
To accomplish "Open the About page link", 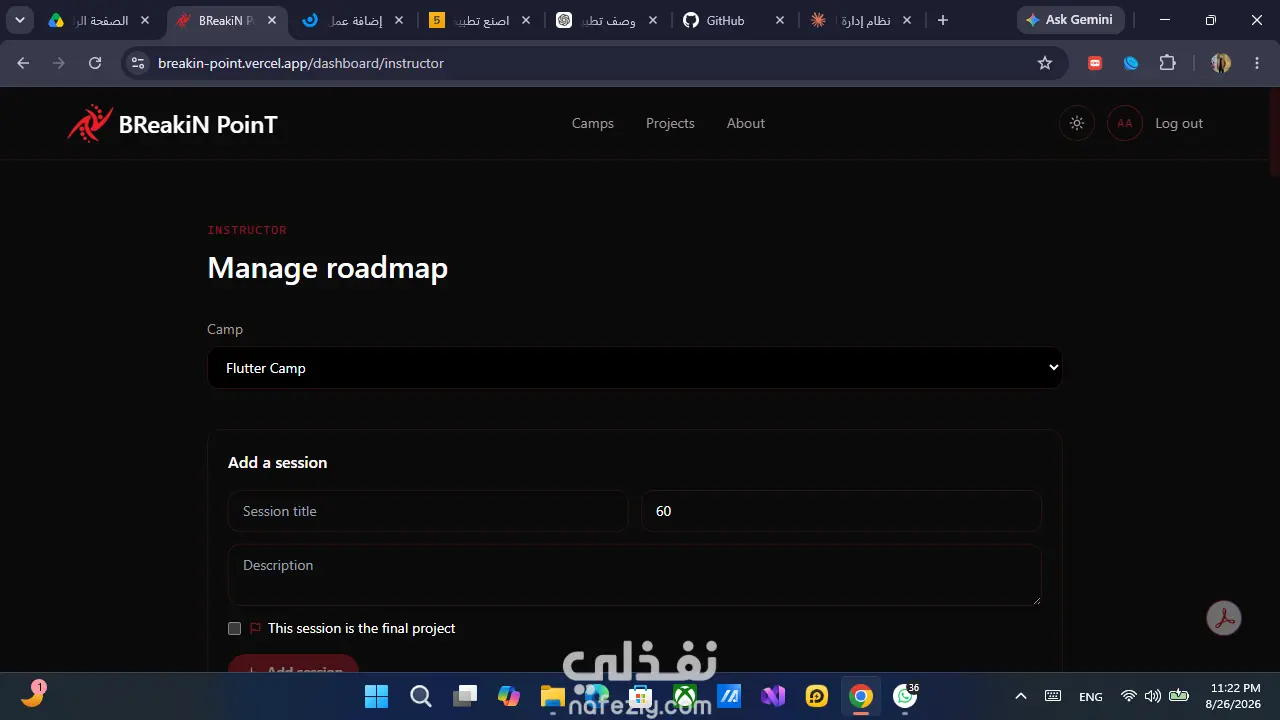I will 746,124.
